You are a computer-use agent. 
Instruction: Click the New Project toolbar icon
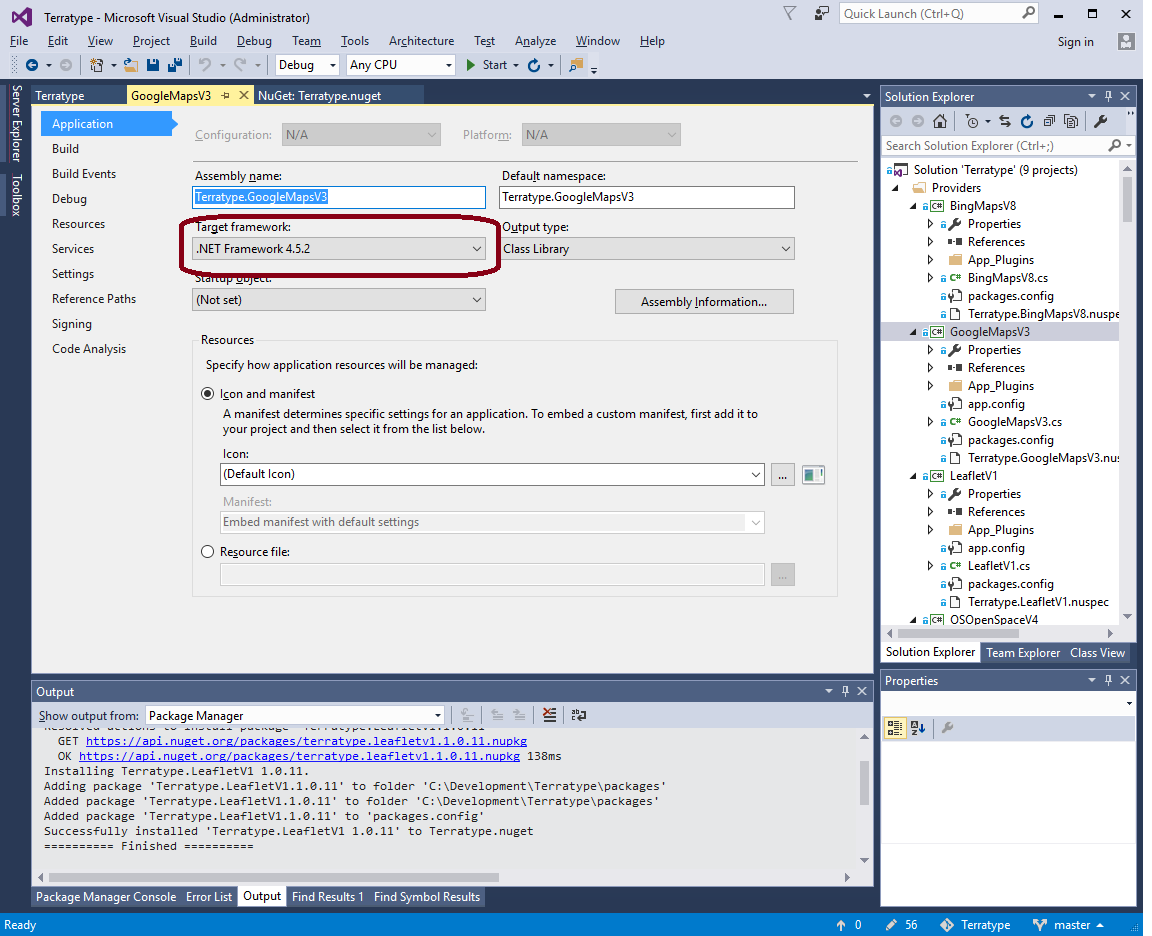tap(96, 65)
